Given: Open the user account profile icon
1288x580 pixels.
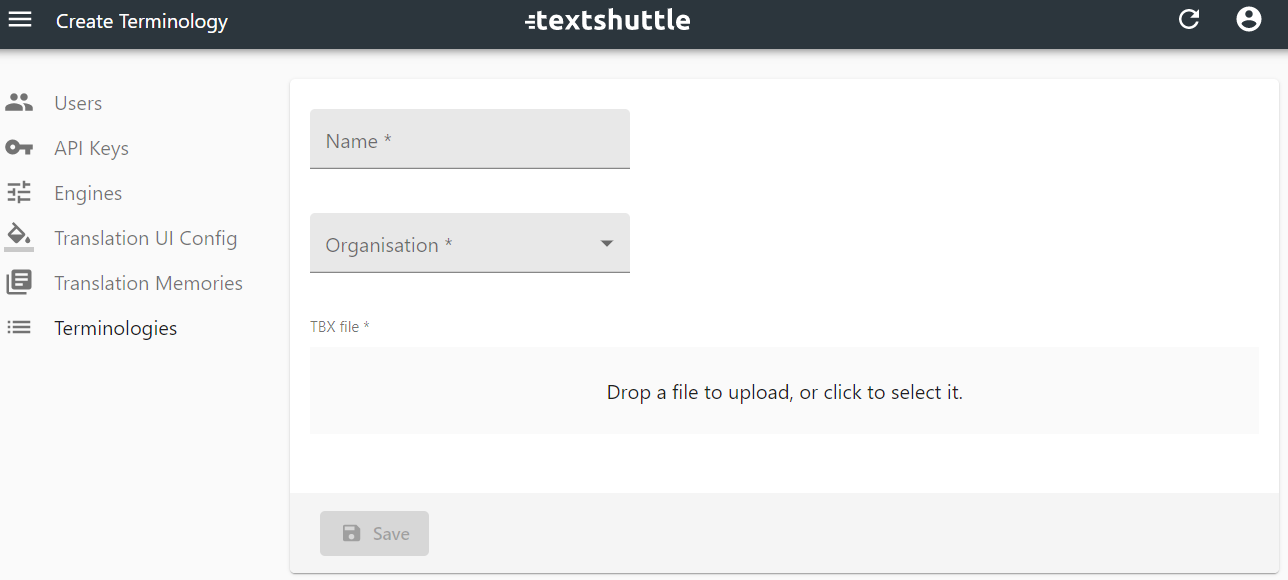Looking at the screenshot, I should coord(1248,19).
